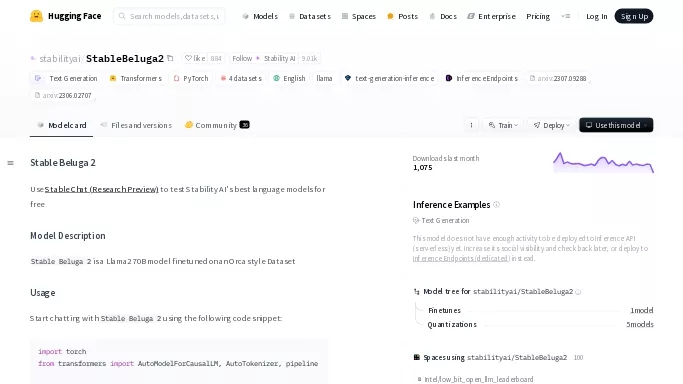Click the Inference Examples info icon

496,205
